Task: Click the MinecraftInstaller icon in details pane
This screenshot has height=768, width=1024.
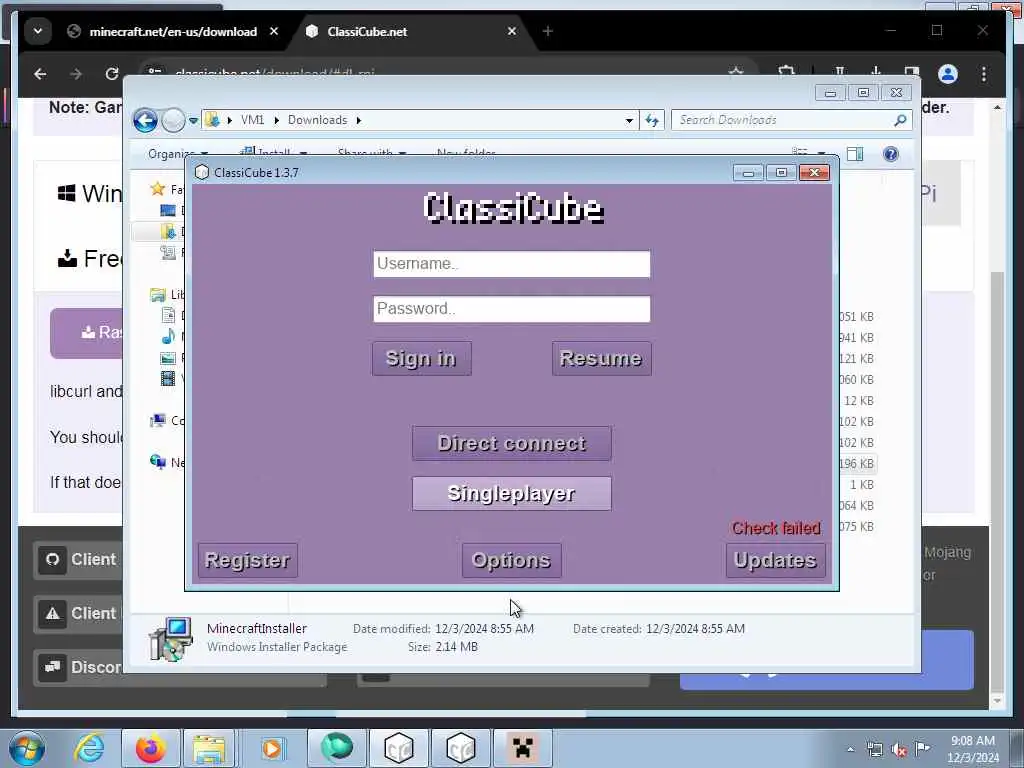Action: coord(170,639)
